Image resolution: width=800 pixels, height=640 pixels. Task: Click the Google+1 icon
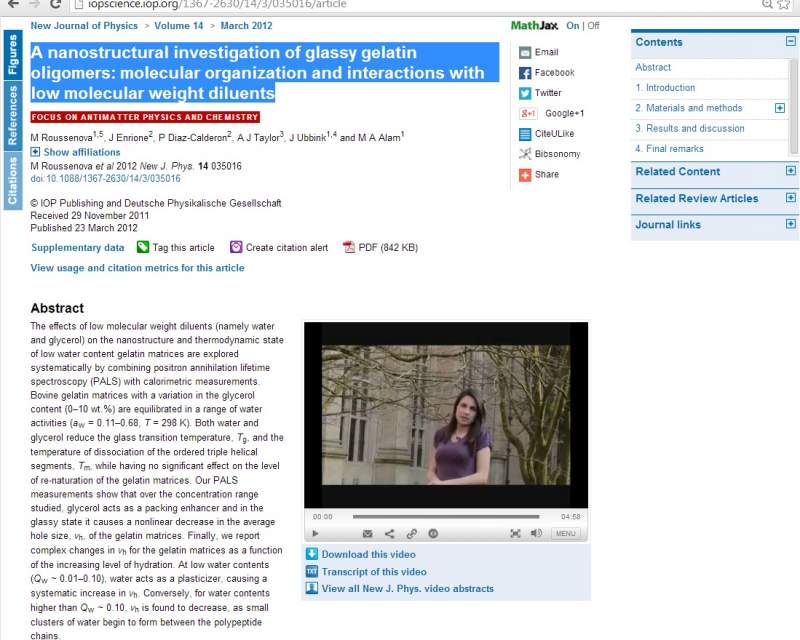pos(528,113)
